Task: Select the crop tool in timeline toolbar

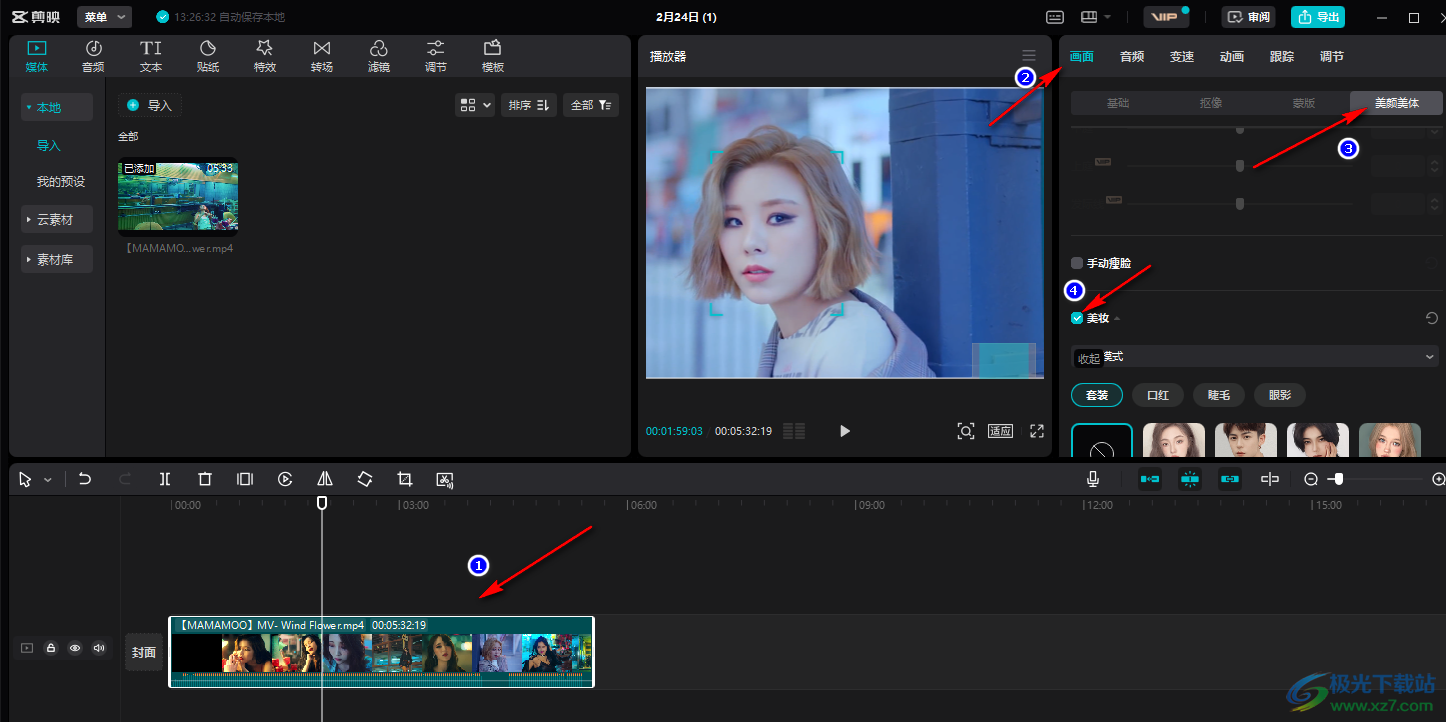Action: click(x=405, y=479)
